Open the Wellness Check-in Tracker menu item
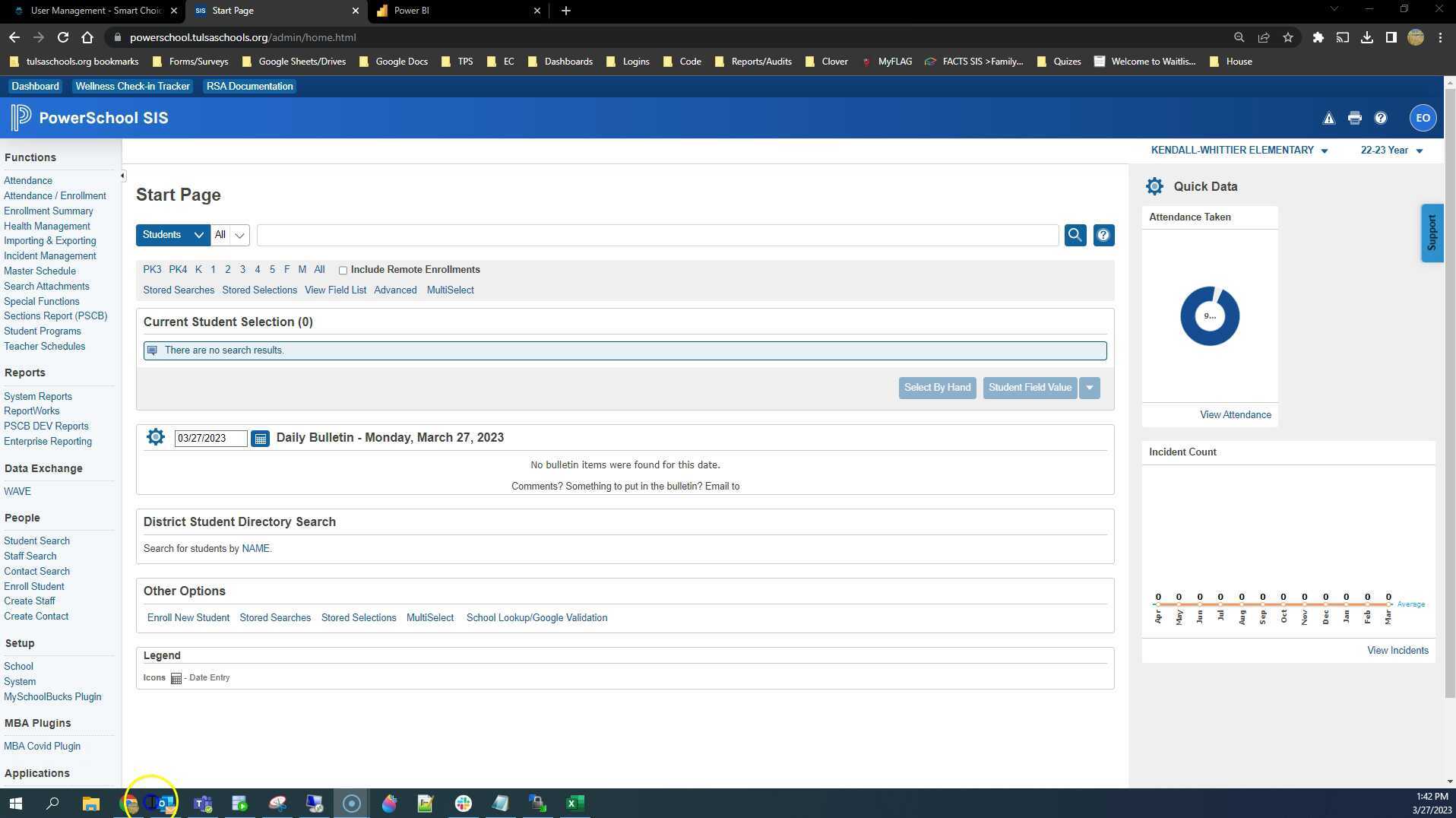Viewport: 1456px width, 818px height. (x=132, y=86)
